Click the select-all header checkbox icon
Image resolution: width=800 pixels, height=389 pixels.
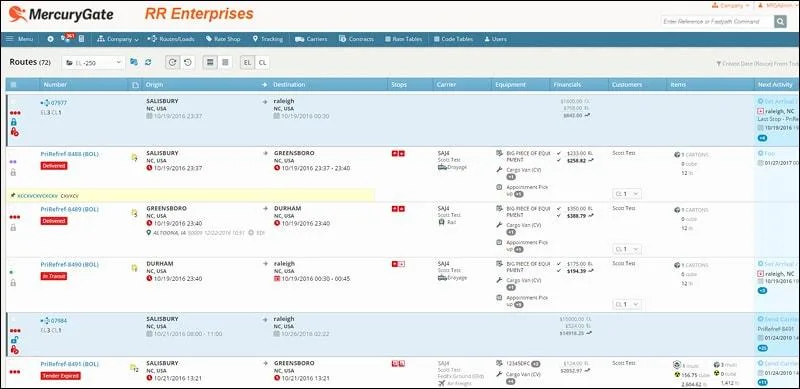point(13,85)
